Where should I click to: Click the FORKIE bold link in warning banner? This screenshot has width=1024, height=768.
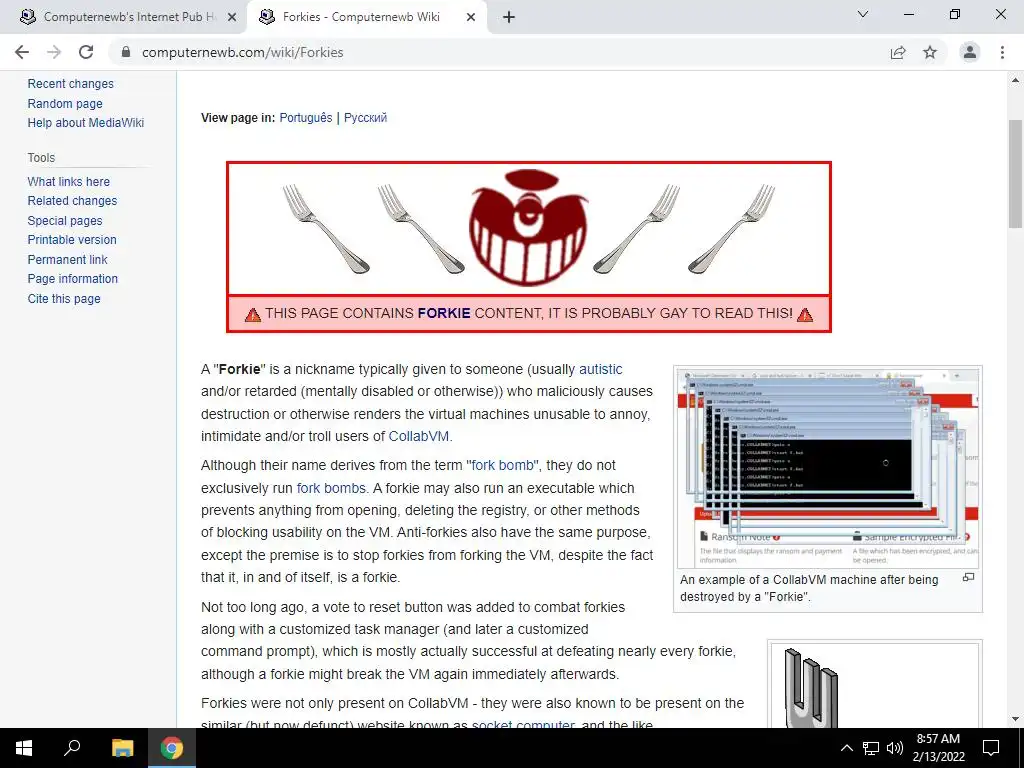point(444,313)
